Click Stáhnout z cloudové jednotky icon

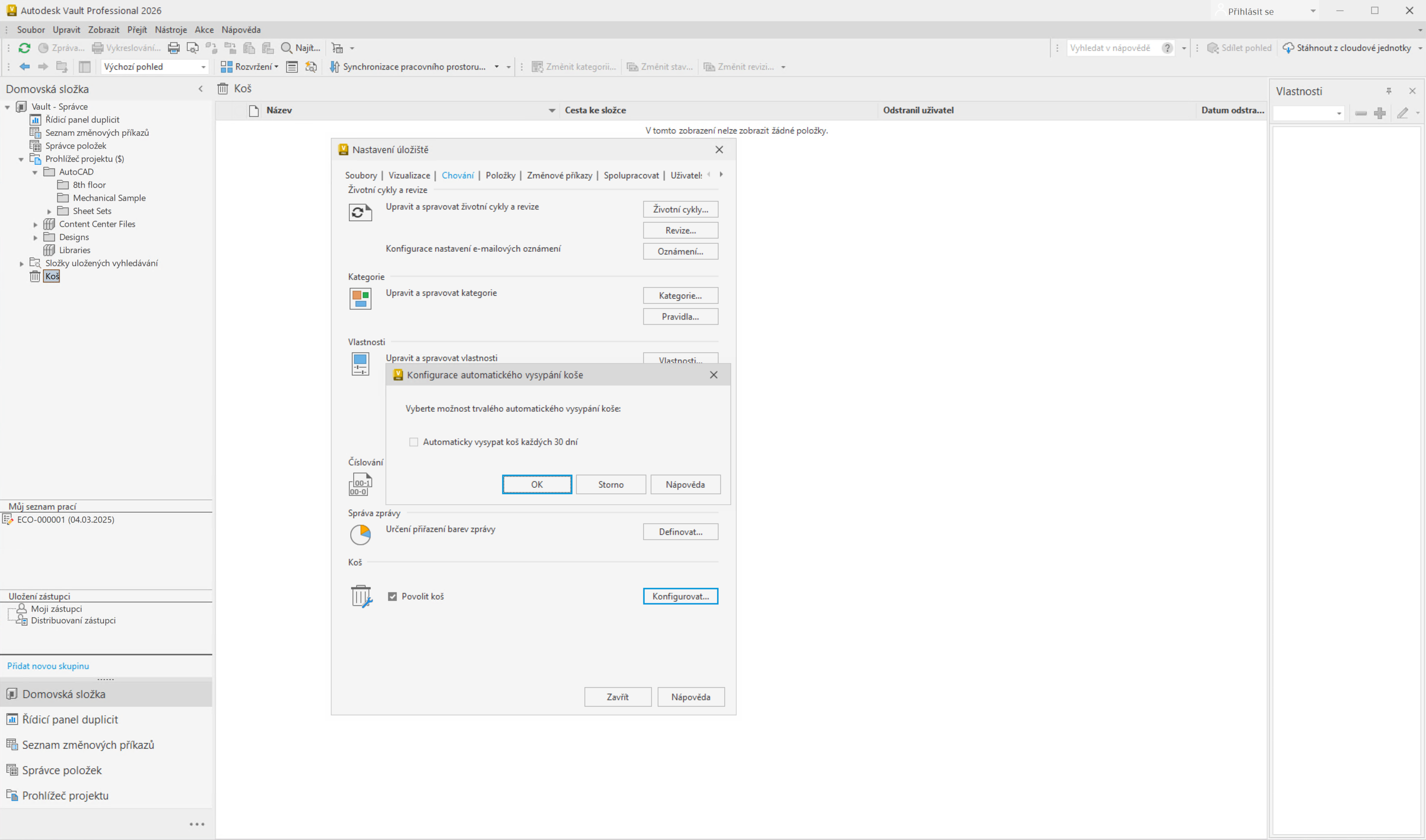tap(1288, 48)
